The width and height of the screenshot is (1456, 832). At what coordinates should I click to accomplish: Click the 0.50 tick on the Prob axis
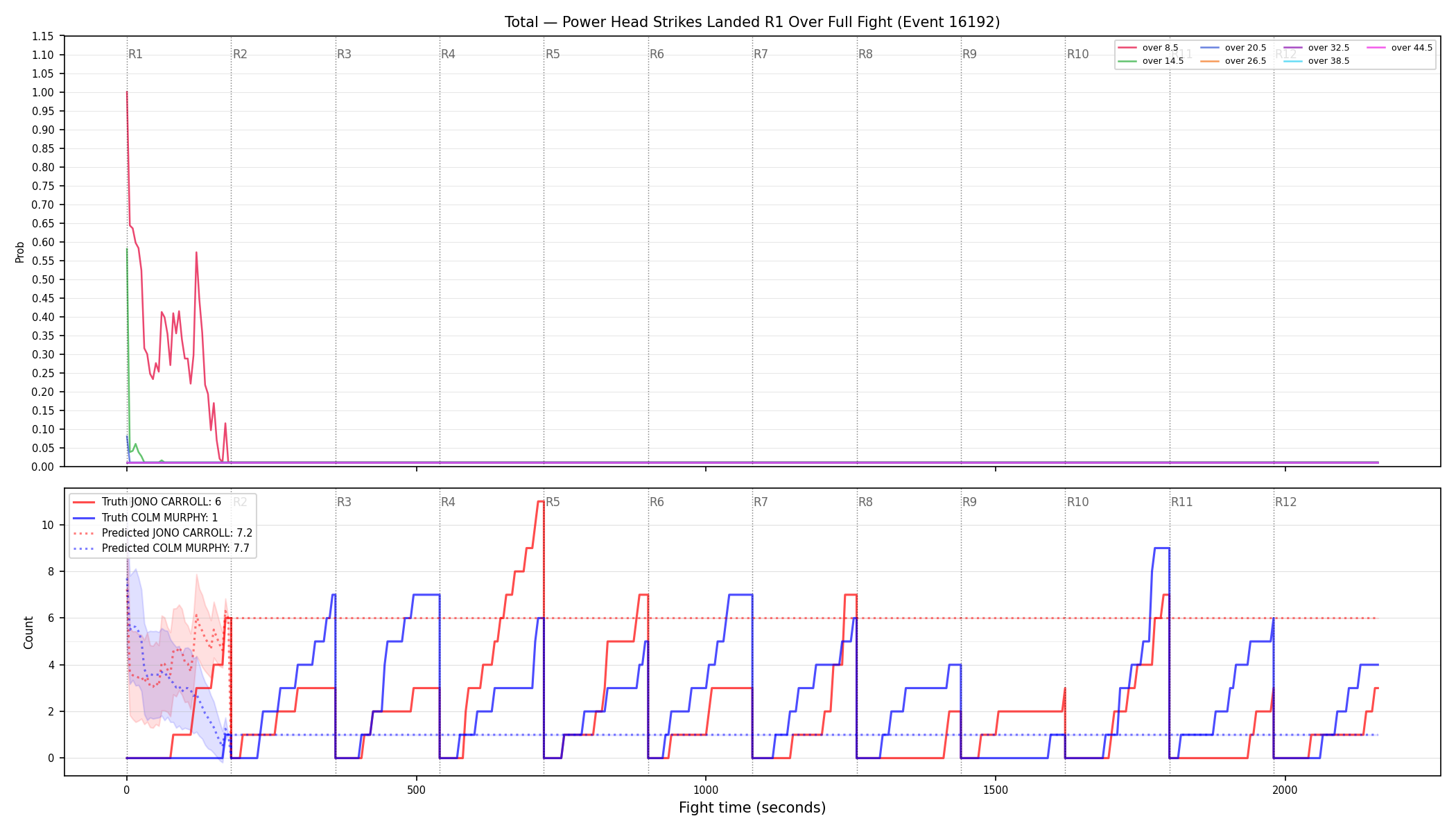point(43,279)
